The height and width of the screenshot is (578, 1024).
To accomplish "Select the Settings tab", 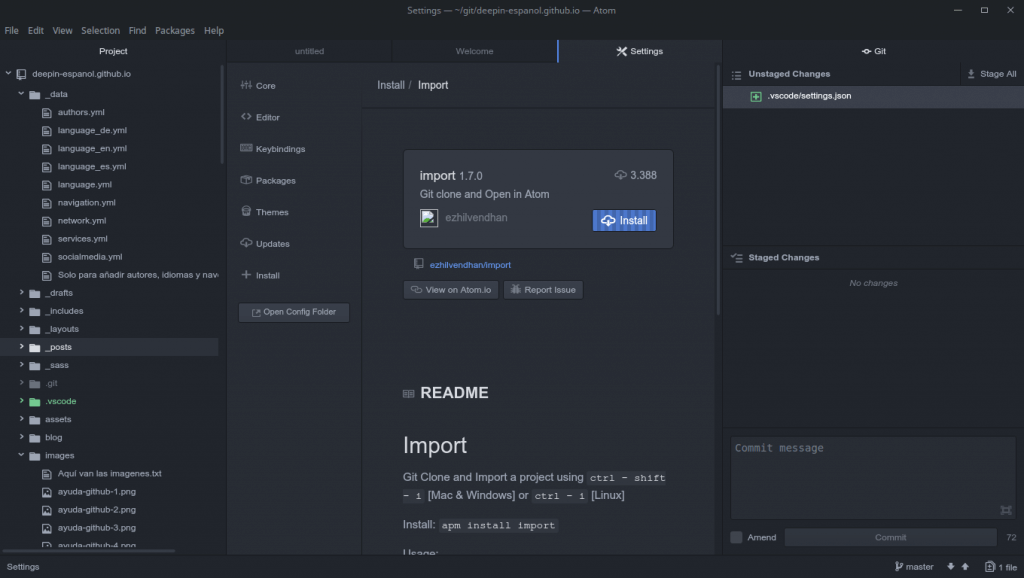I will 639,51.
